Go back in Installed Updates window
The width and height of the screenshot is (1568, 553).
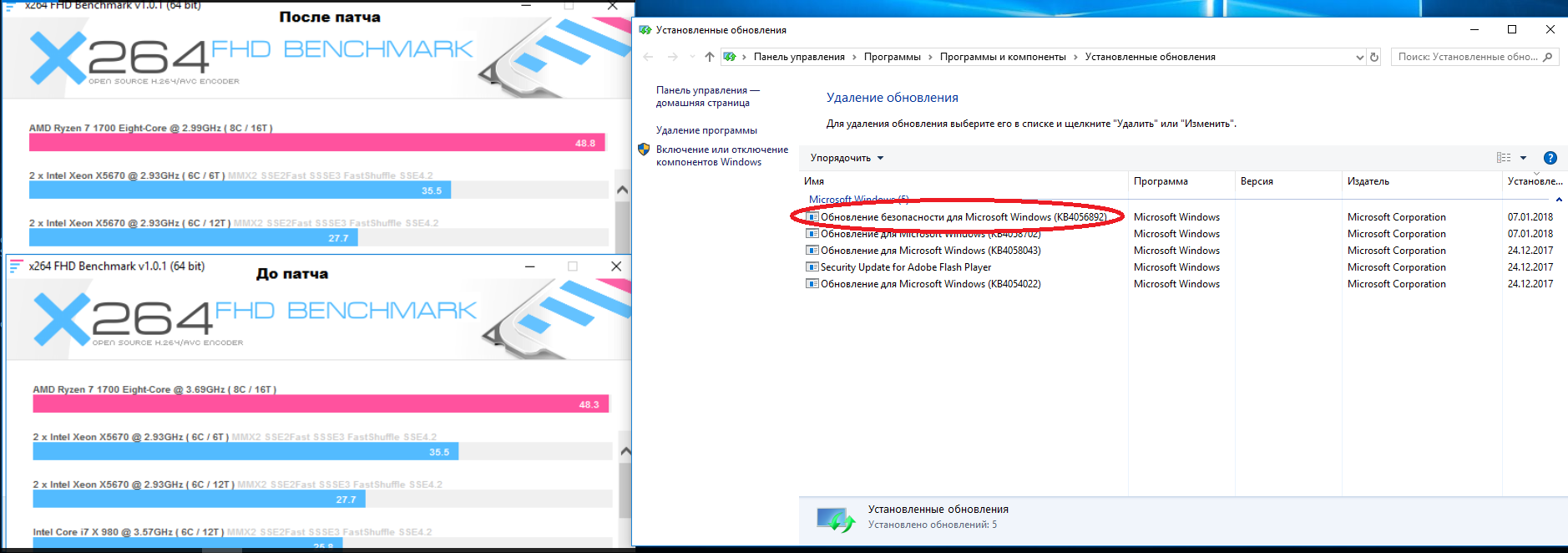pyautogui.click(x=649, y=57)
